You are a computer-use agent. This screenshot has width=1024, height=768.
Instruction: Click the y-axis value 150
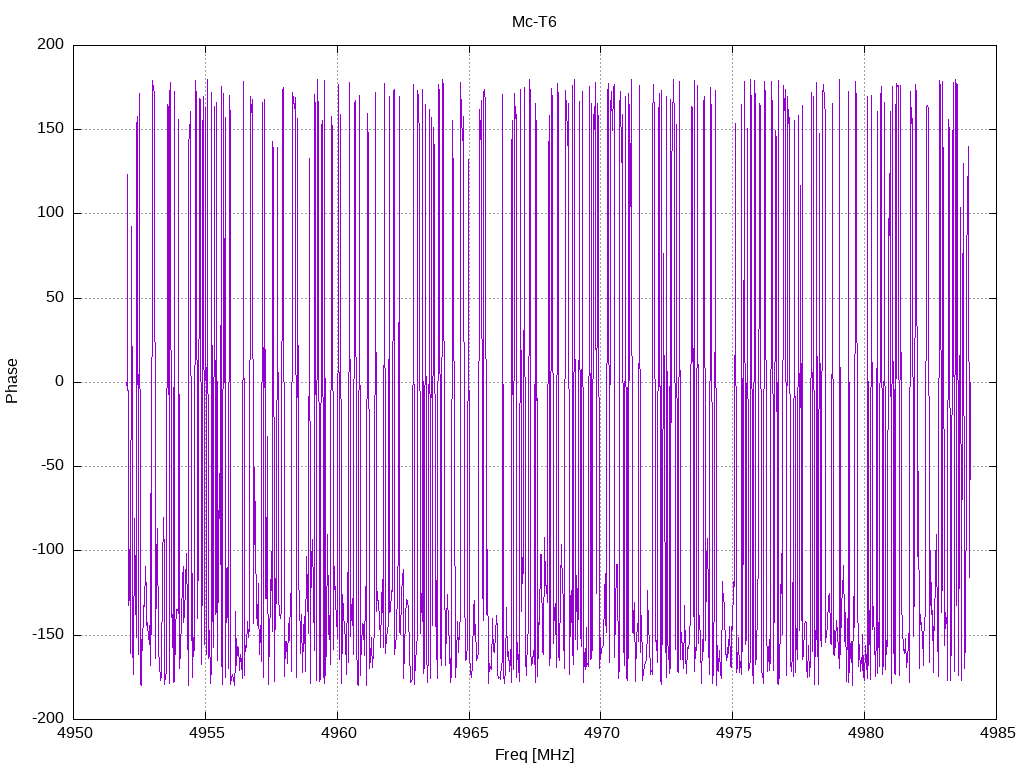pos(51,129)
